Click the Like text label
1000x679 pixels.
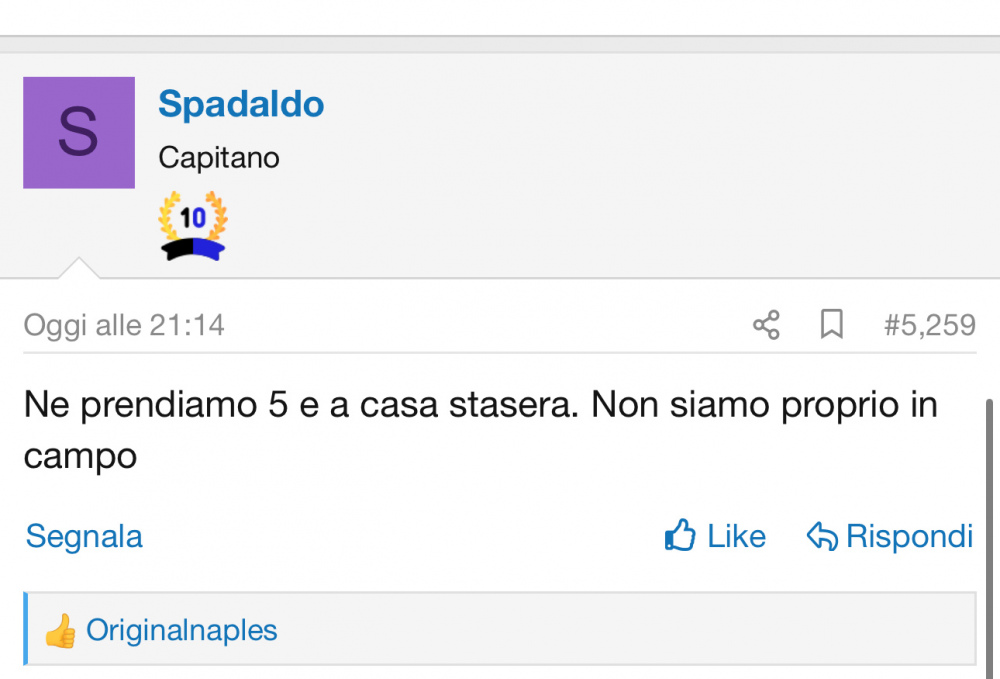[736, 536]
